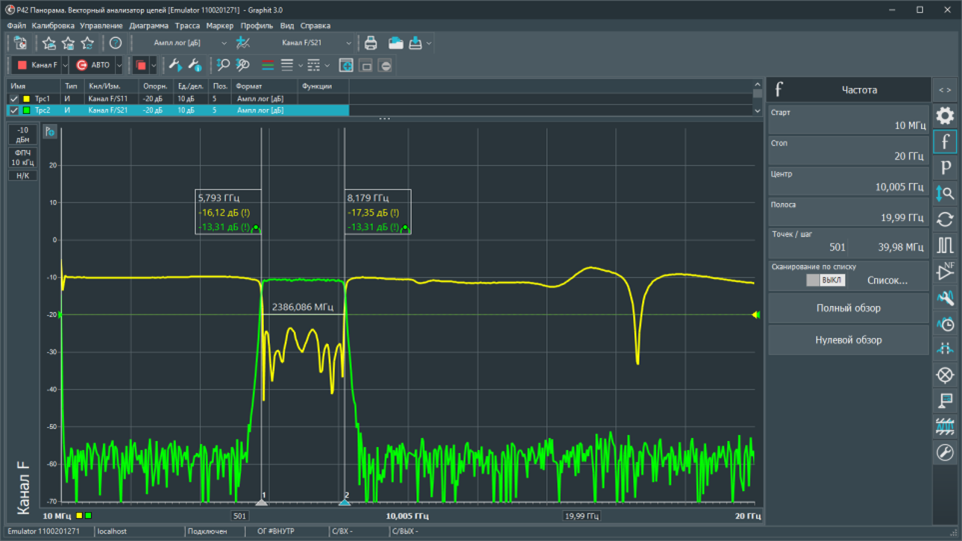
Task: Open the service wrench sidebar icon
Action: (x=945, y=453)
